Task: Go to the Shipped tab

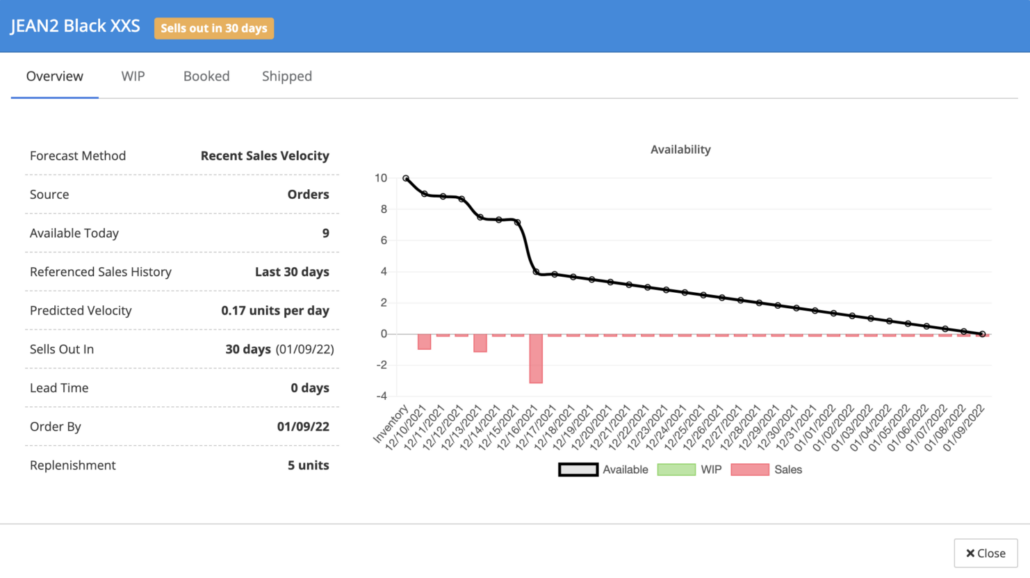Action: 287,76
